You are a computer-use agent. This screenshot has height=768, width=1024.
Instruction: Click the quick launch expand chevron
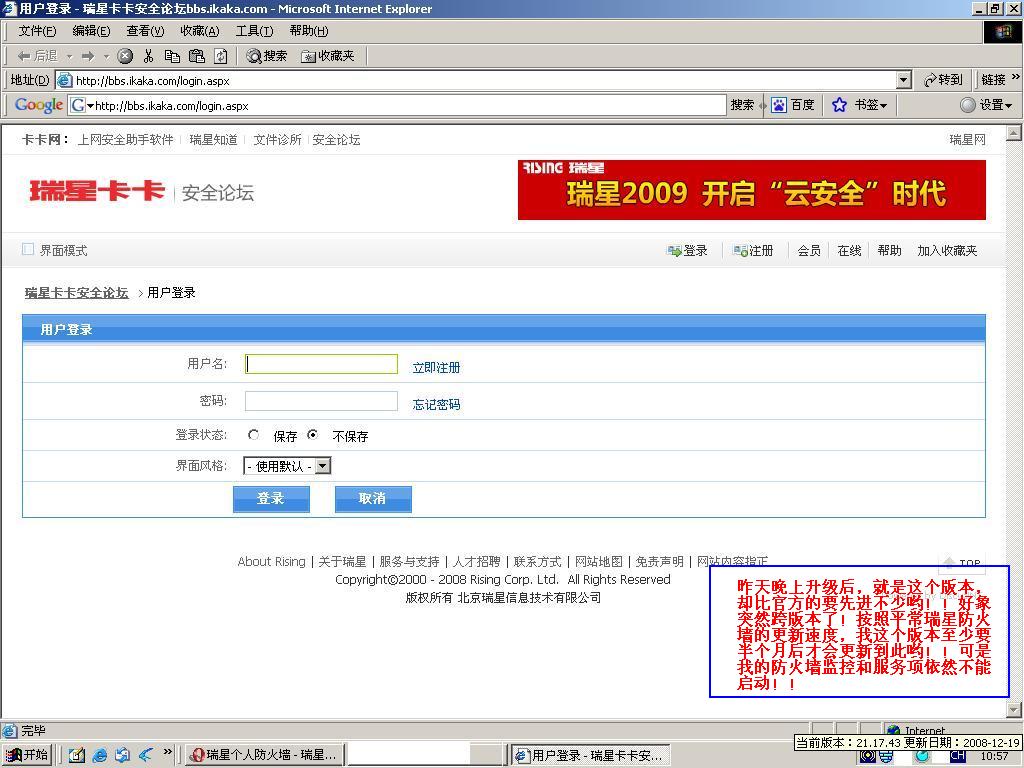coord(168,752)
